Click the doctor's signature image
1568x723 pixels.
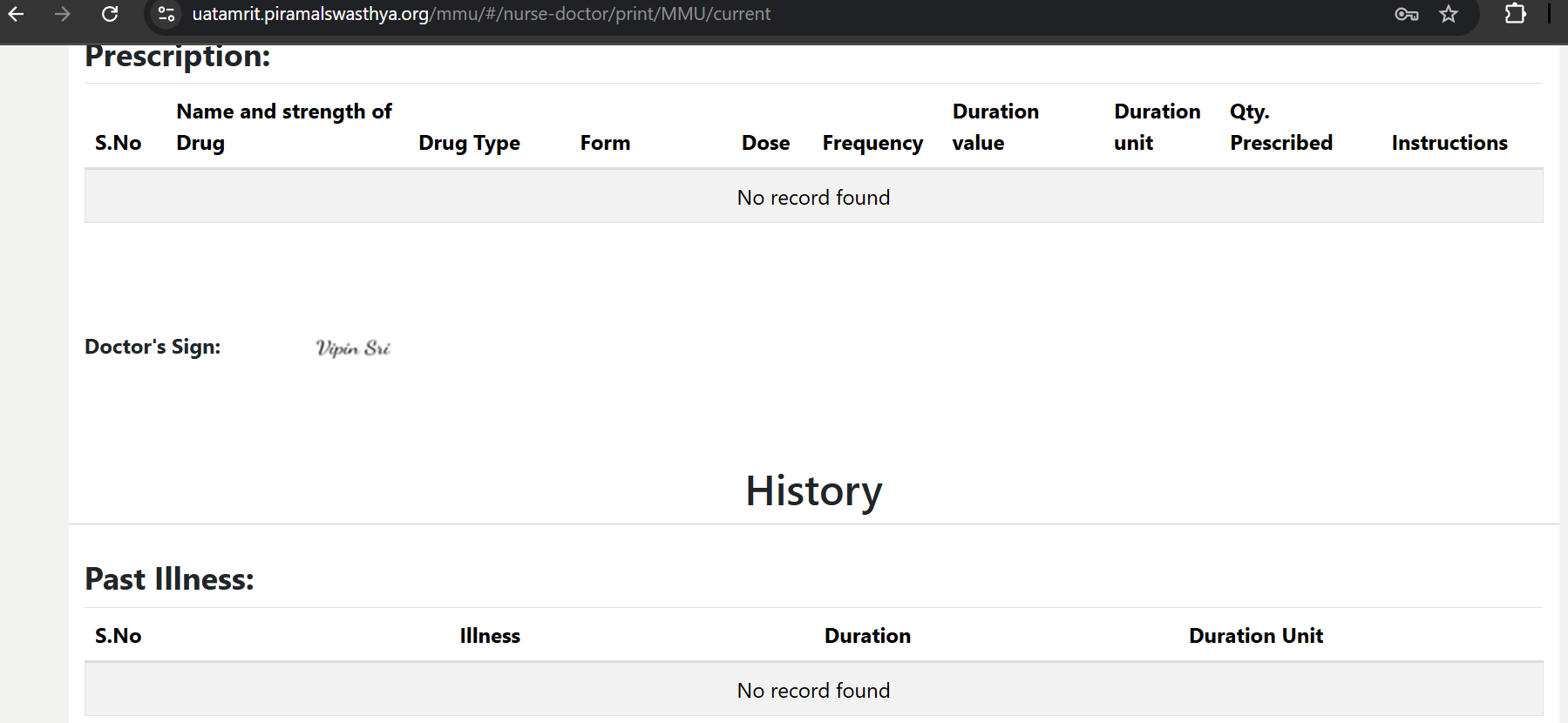(353, 348)
